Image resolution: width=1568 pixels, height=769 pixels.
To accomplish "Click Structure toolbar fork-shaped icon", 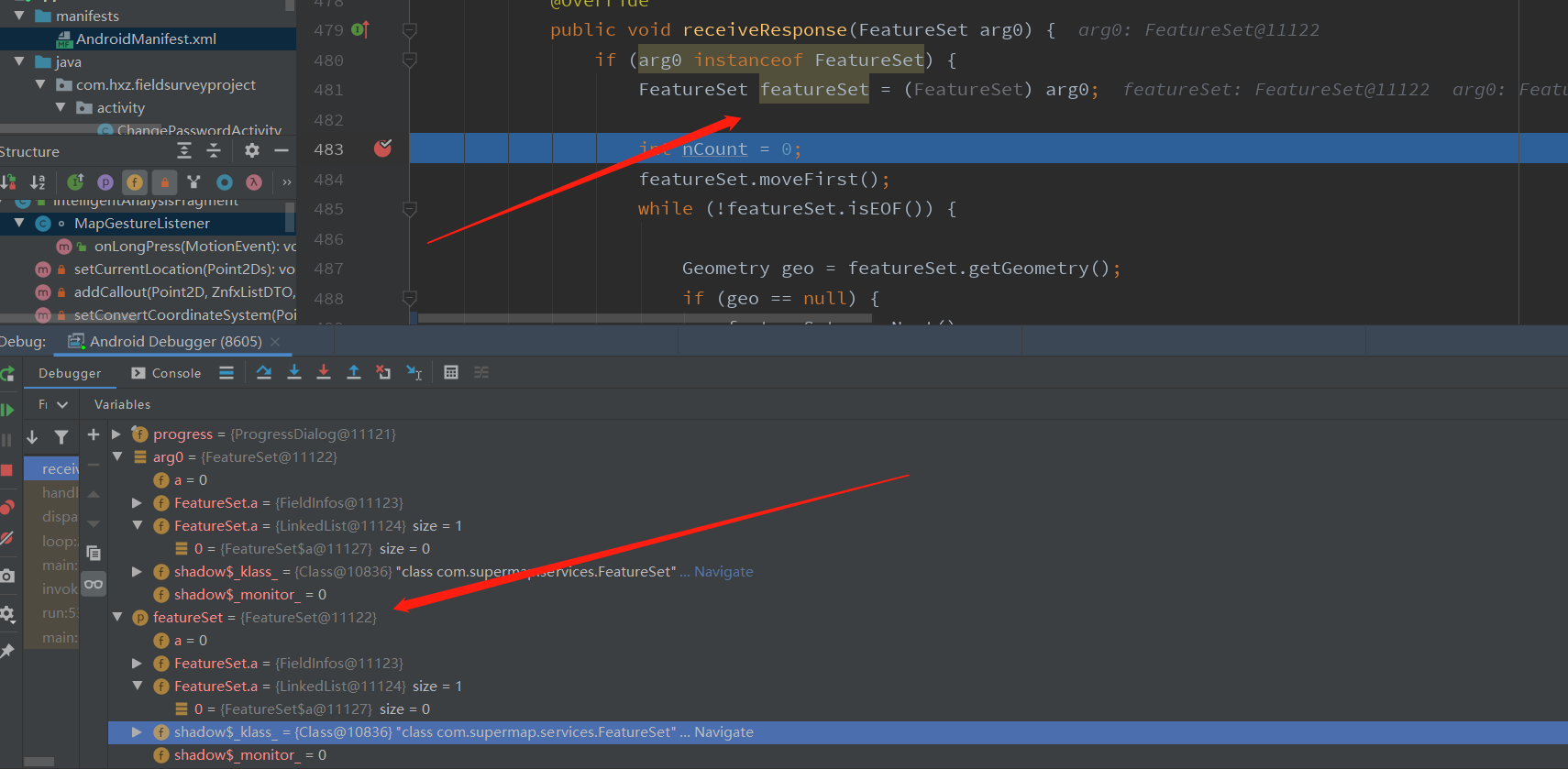I will click(193, 182).
